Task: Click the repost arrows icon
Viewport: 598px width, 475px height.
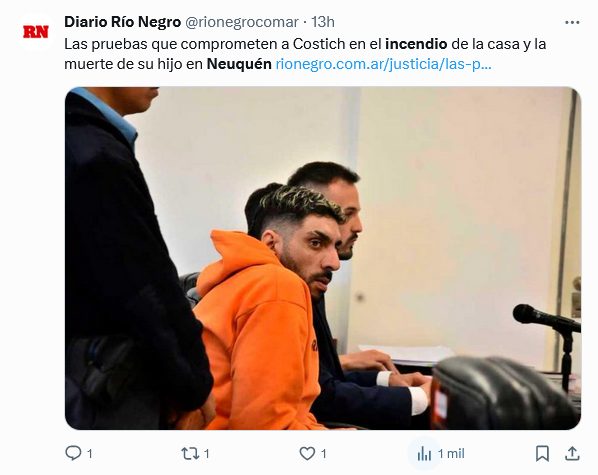Action: (190, 453)
